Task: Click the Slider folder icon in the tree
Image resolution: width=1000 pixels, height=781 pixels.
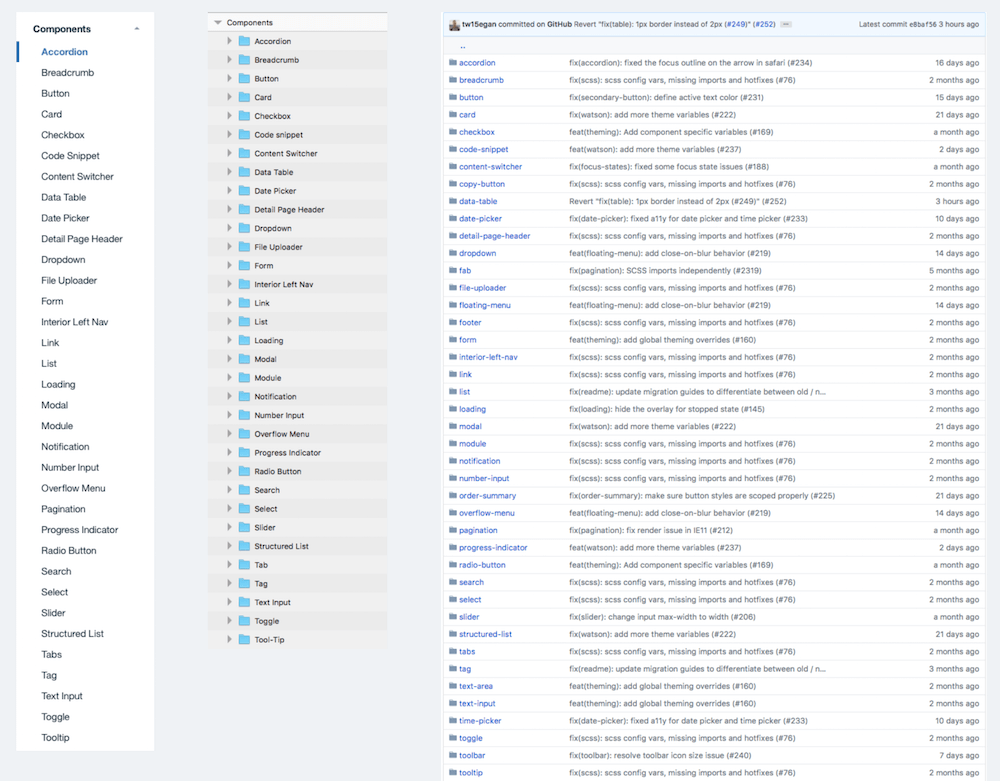Action: pyautogui.click(x=244, y=527)
